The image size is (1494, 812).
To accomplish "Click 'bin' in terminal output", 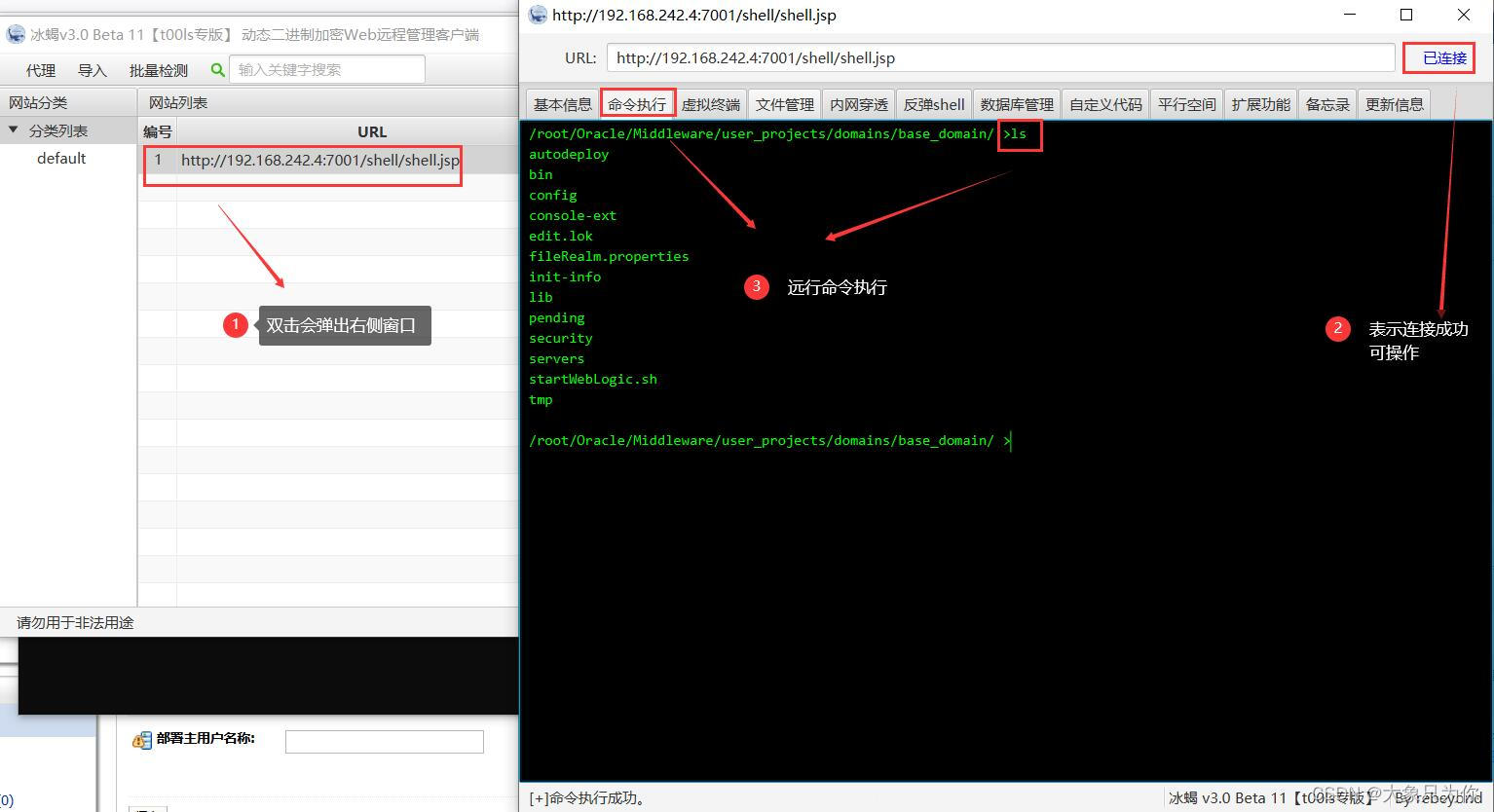I will click(x=541, y=174).
